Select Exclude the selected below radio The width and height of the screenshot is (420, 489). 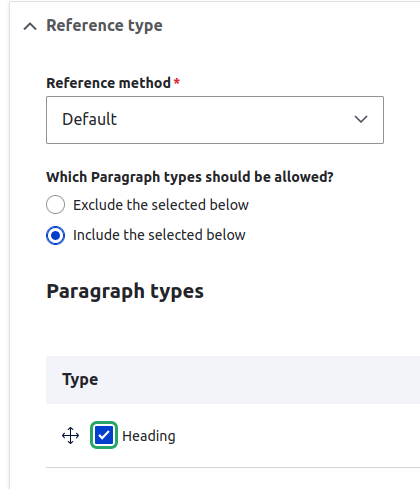point(55,204)
